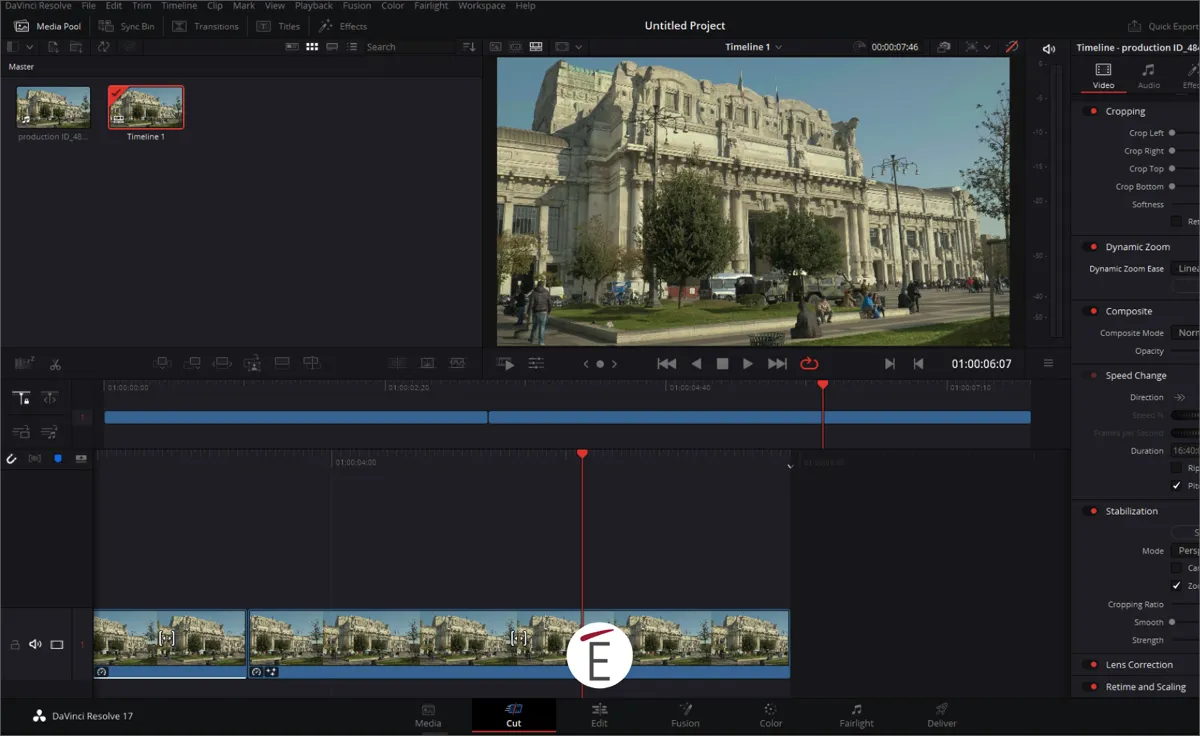This screenshot has width=1200, height=736.
Task: Adjust the Stabilization Strength slider
Action: 1185,640
